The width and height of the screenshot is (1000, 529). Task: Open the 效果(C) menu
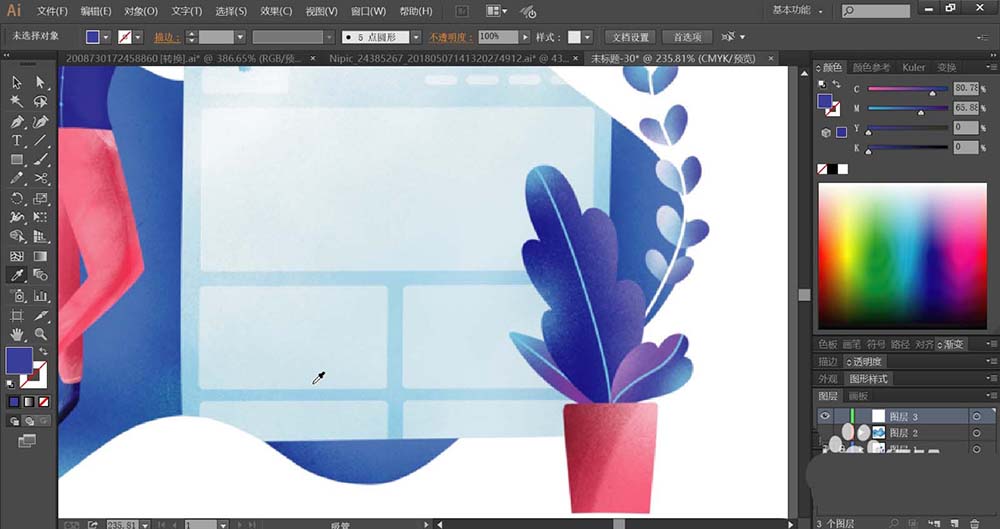click(x=276, y=11)
